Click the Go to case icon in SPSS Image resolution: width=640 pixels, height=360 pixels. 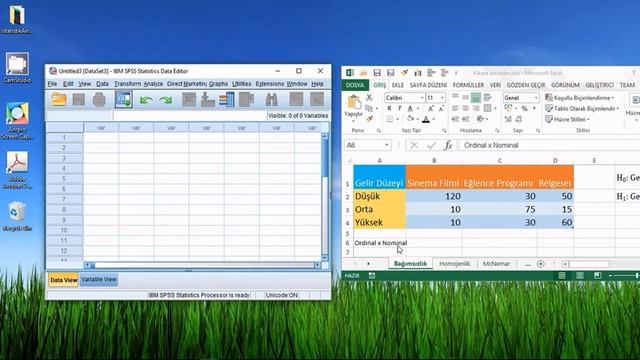coord(189,99)
